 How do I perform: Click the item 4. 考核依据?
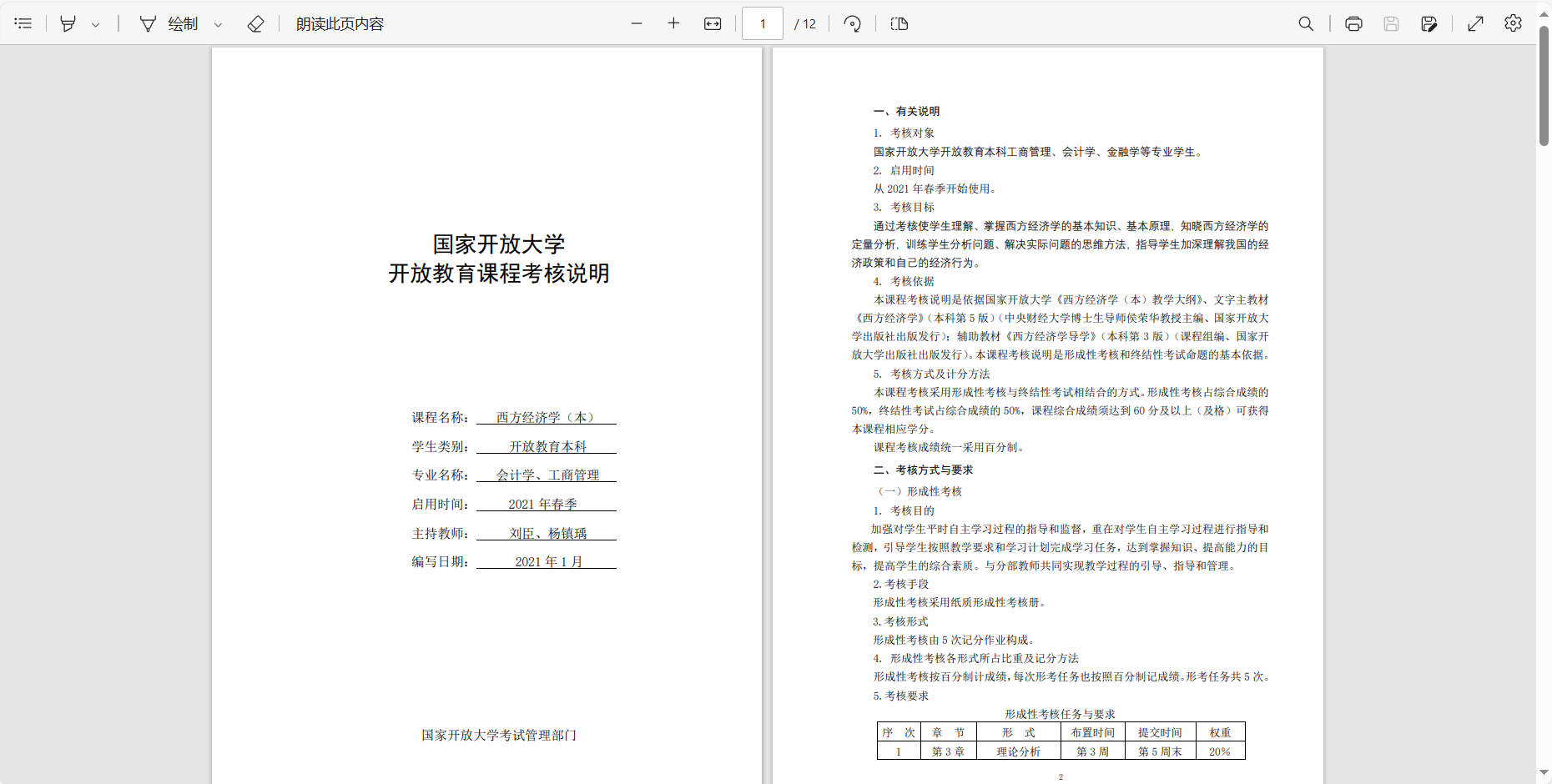(904, 281)
